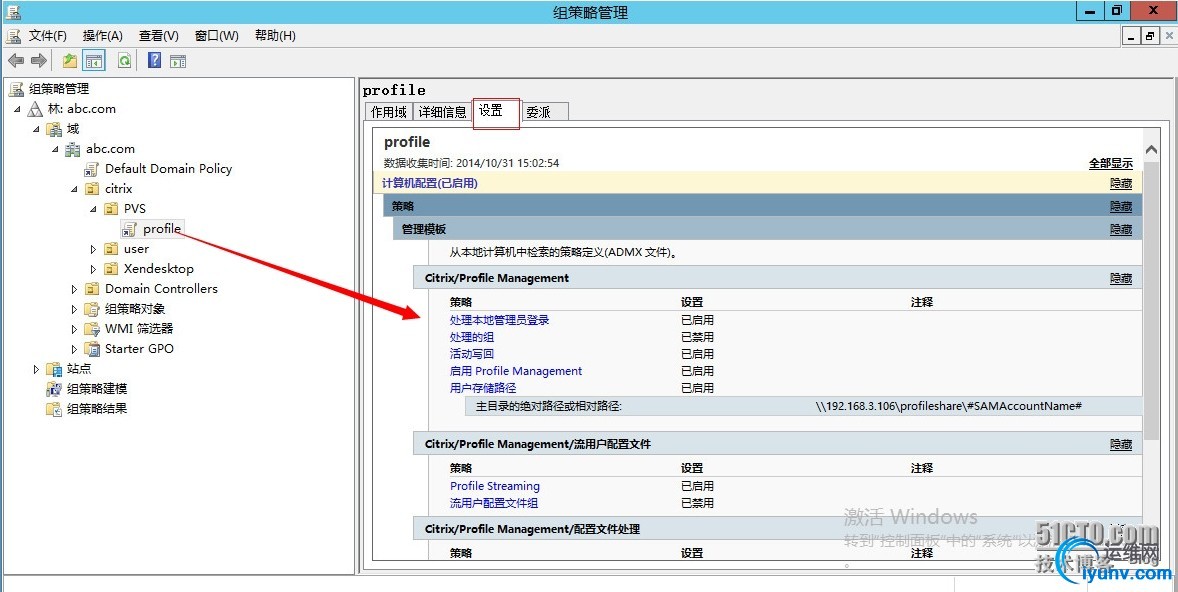
Task: Click the Domain Controllers OU icon
Action: 92,288
